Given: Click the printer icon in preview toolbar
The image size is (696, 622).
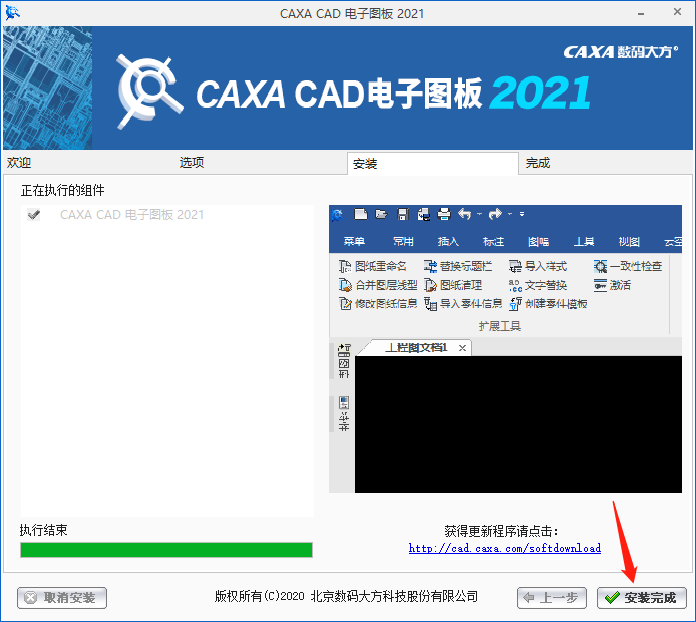Looking at the screenshot, I should coord(444,214).
